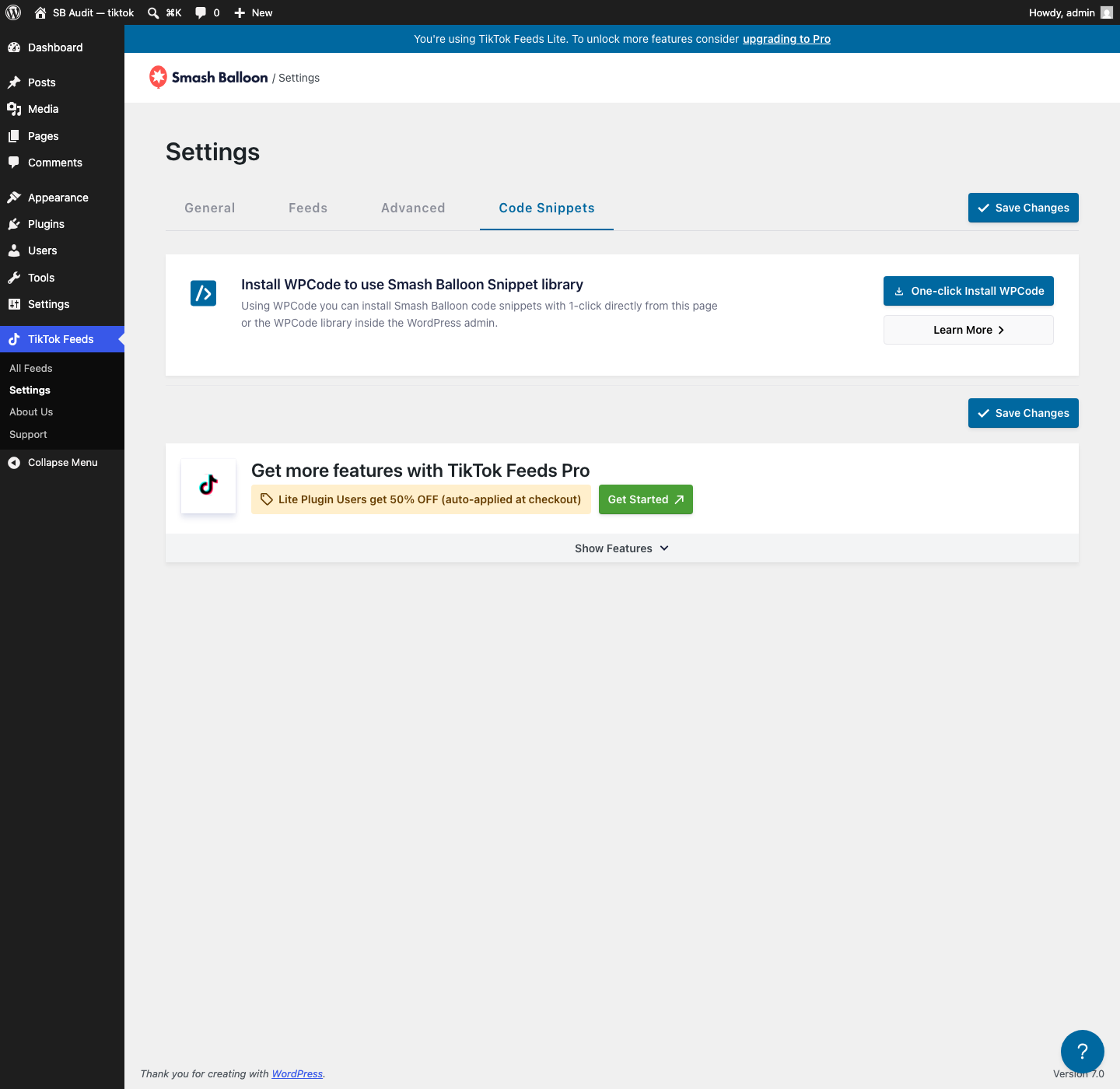This screenshot has height=1089, width=1120.
Task: Open the Appearance menu label
Action: pos(58,198)
